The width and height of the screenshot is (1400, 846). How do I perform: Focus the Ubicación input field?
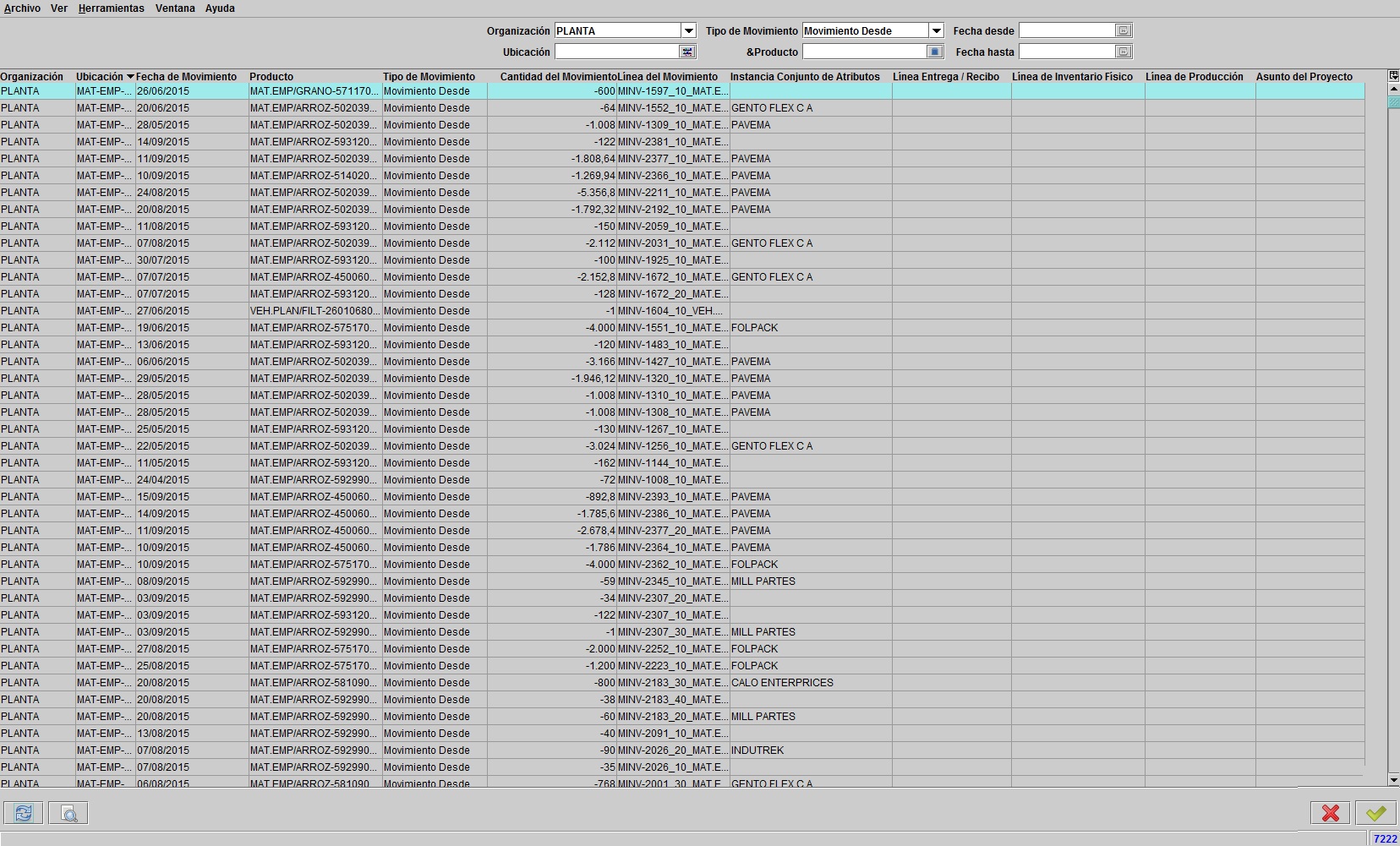point(617,52)
